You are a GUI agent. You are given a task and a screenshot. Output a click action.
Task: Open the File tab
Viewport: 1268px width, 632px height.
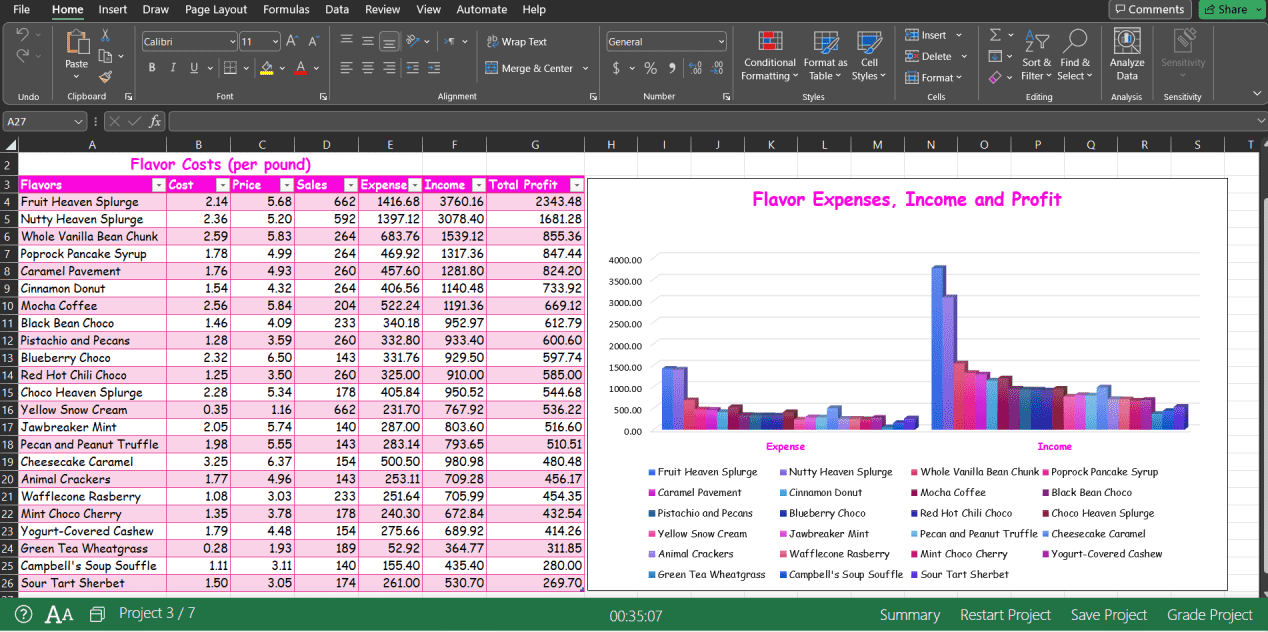(21, 9)
